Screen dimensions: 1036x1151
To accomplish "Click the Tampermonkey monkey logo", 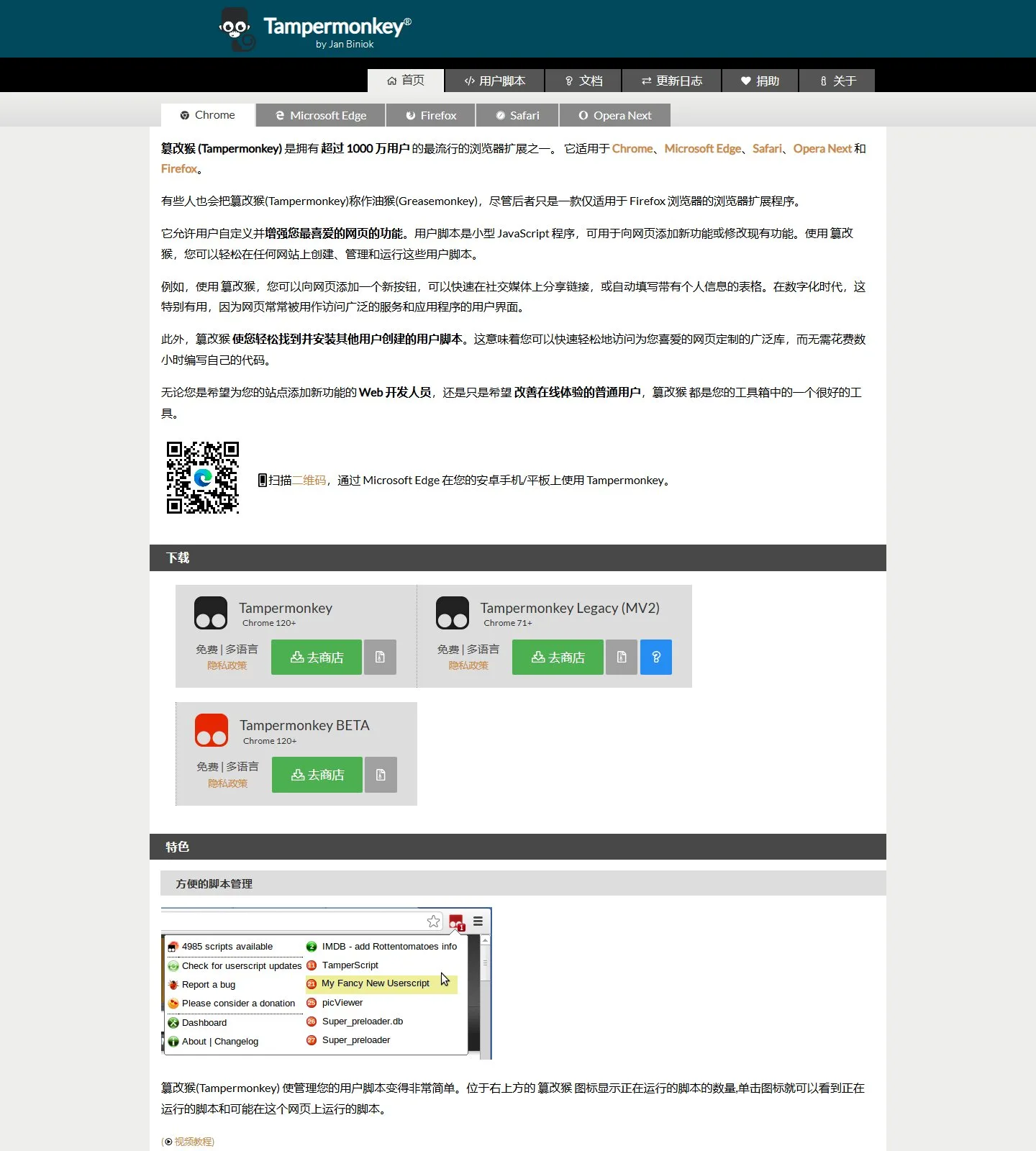I will (x=237, y=29).
